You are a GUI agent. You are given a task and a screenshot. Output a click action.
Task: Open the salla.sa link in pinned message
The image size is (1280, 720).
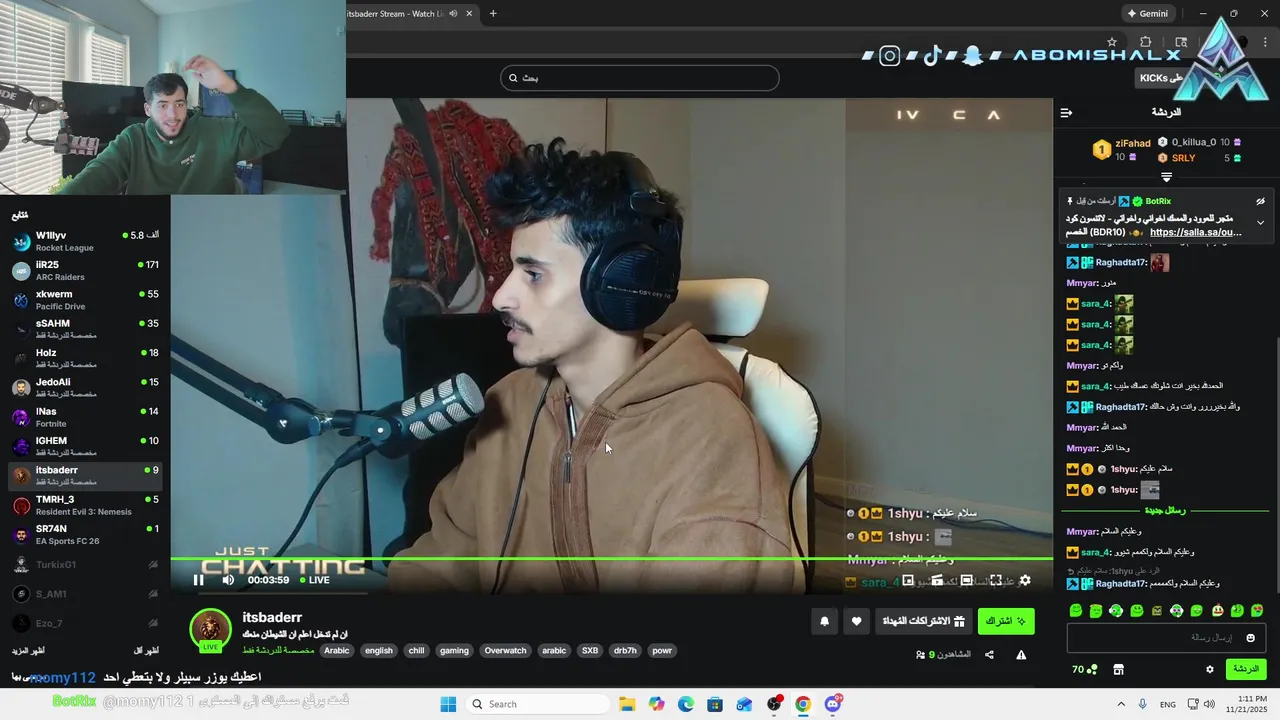click(x=1195, y=232)
